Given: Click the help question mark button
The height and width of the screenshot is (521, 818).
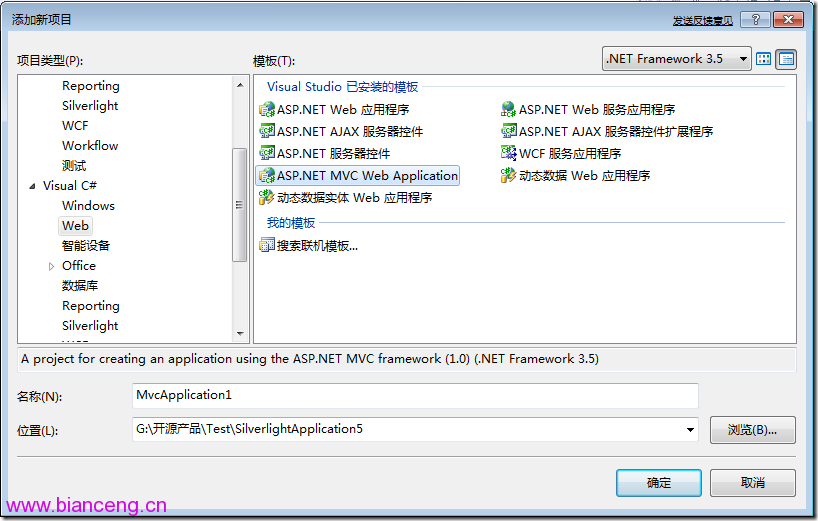Looking at the screenshot, I should 755,20.
